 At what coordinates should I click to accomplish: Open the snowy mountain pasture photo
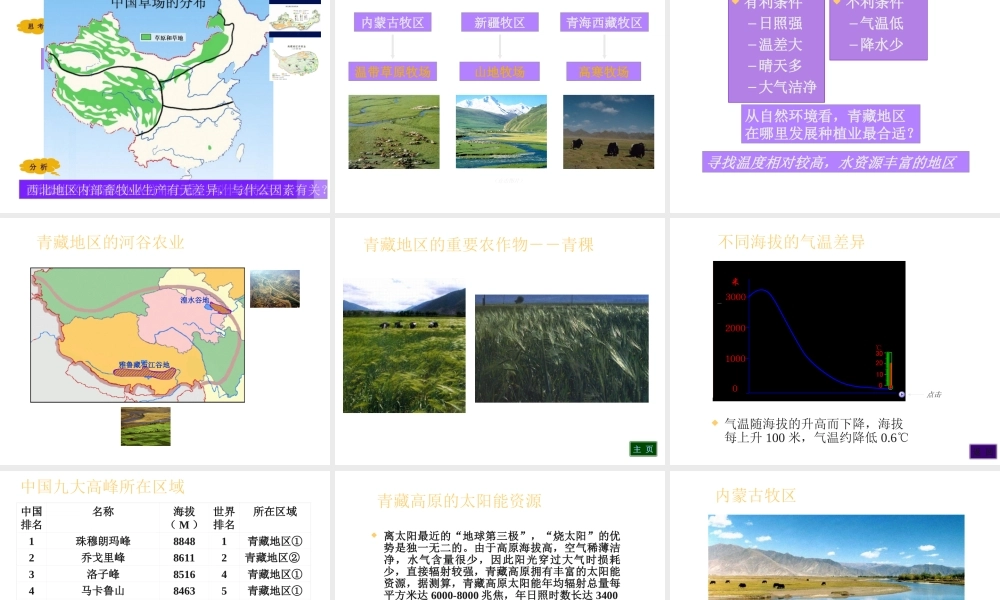click(x=501, y=132)
